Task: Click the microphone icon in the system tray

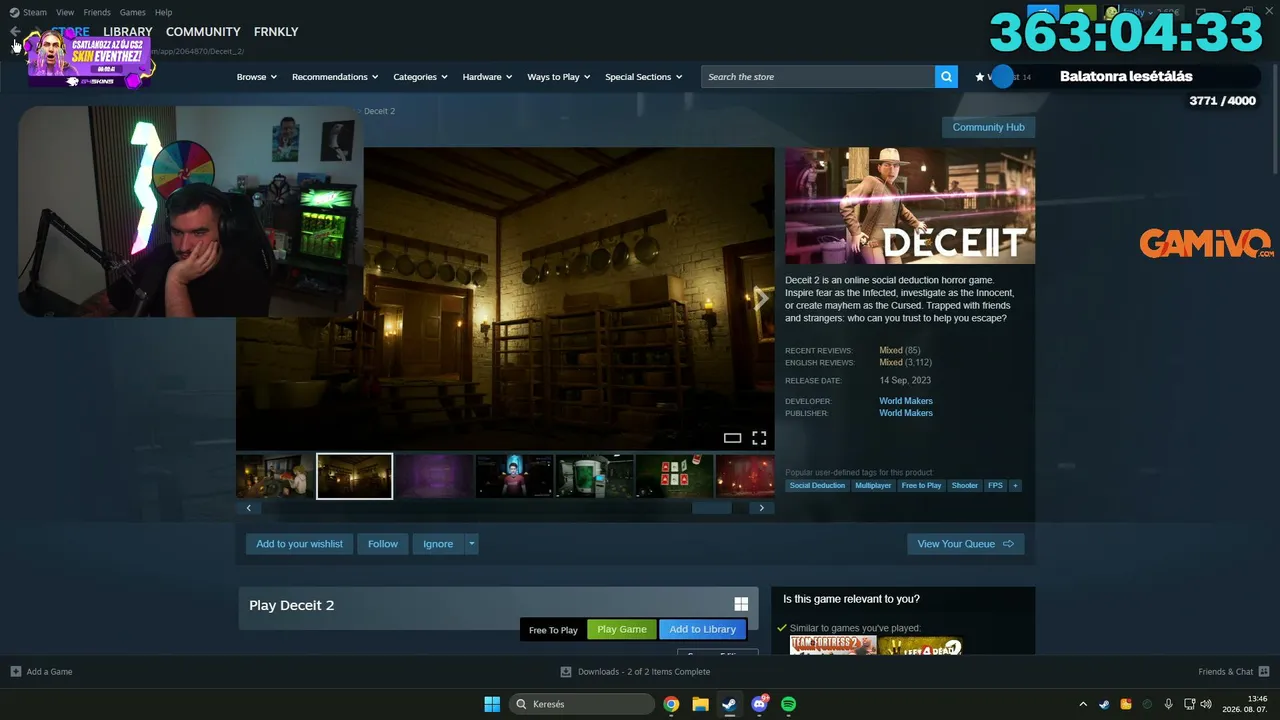Action: pyautogui.click(x=1168, y=704)
